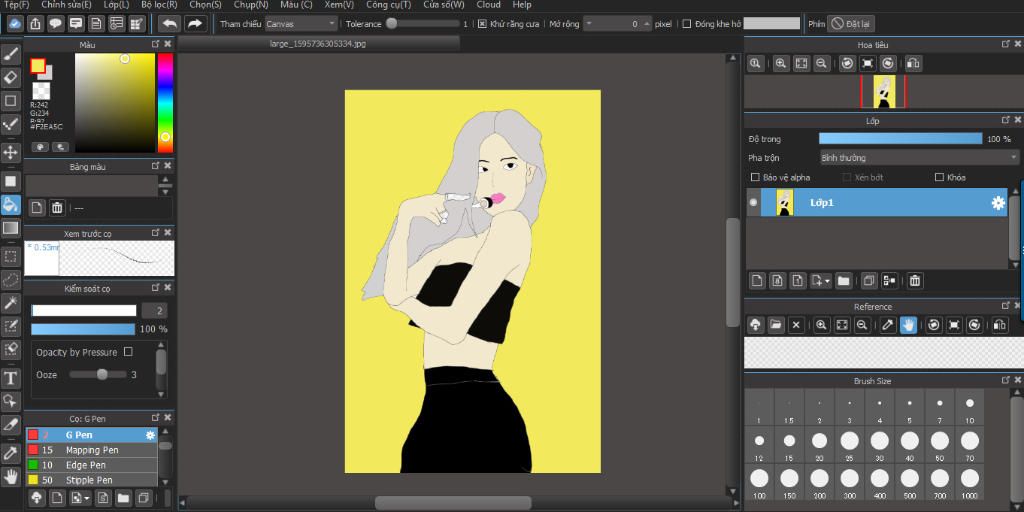Add a layer folder in Lớp panel
This screenshot has width=1024, height=512.
(843, 281)
